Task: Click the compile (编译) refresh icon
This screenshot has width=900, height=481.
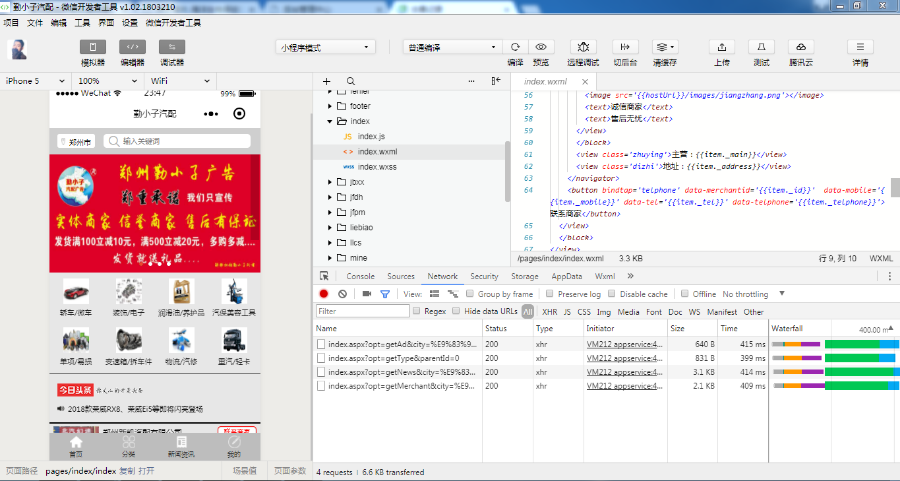Action: [515, 47]
